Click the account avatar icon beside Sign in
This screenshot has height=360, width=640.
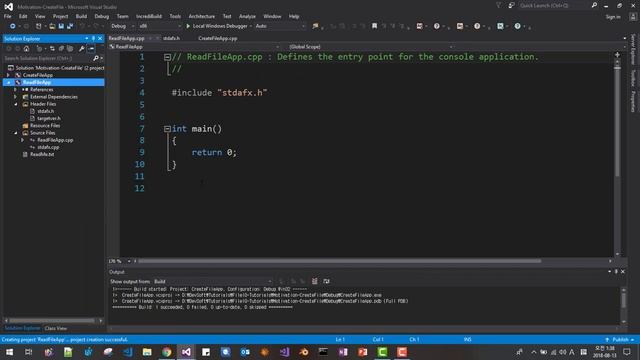633,17
